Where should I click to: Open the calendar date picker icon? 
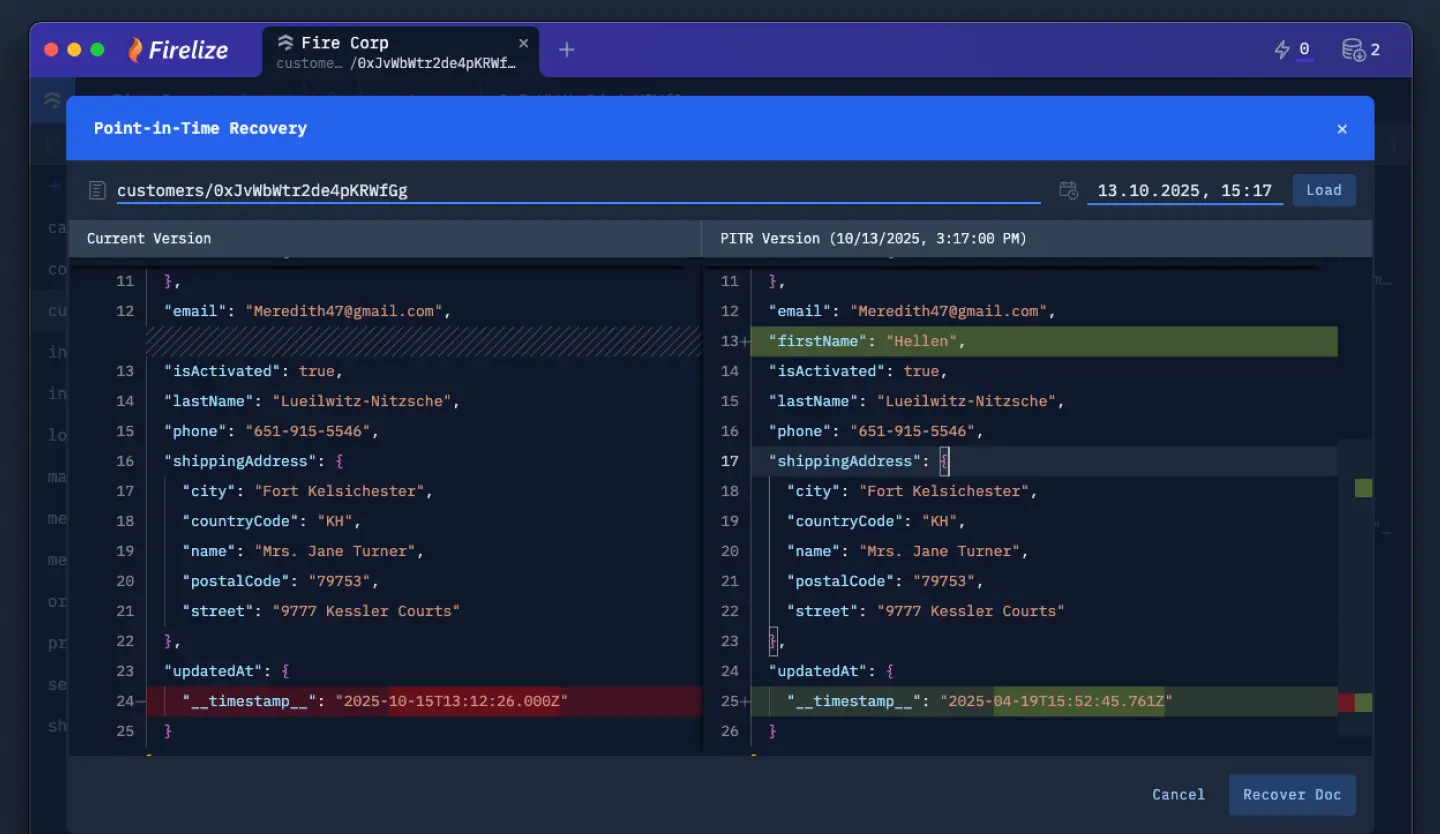pyautogui.click(x=1068, y=190)
